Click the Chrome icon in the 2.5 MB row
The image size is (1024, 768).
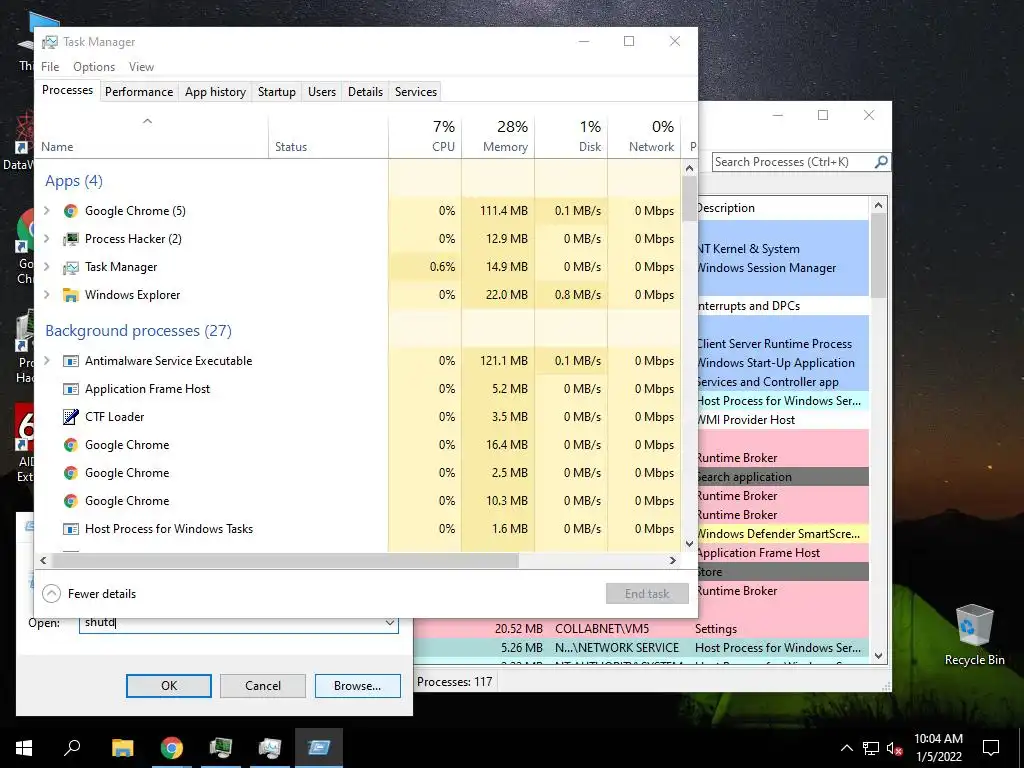71,473
